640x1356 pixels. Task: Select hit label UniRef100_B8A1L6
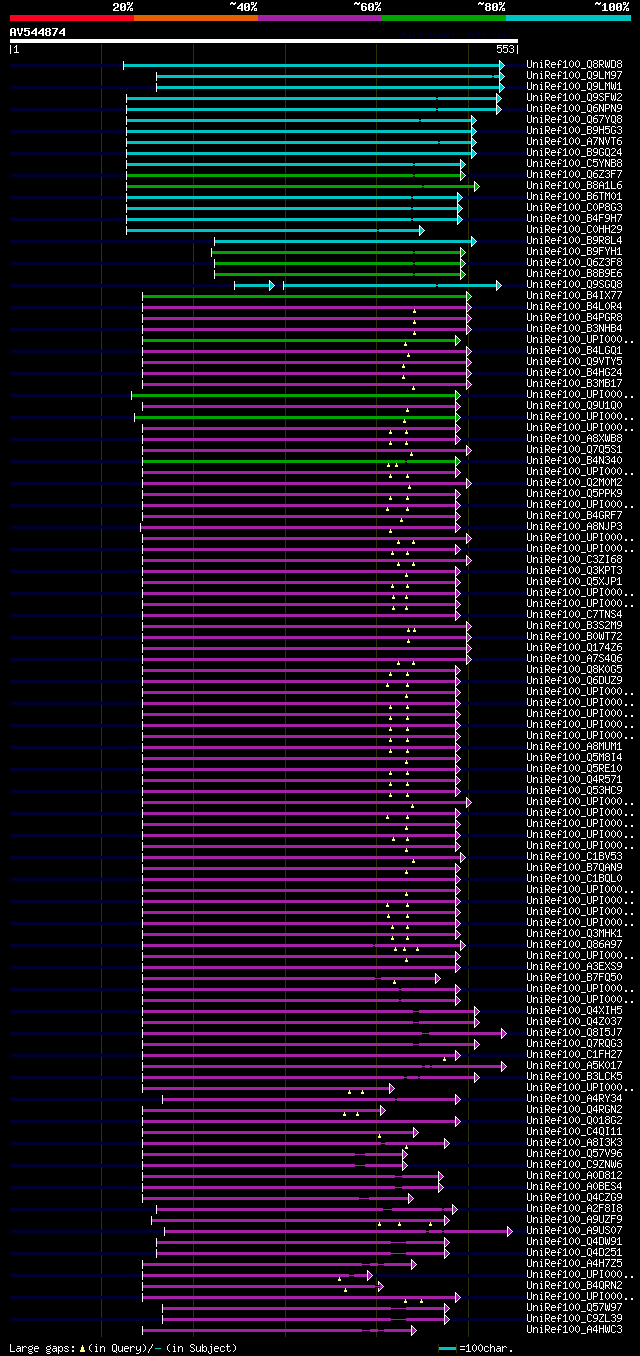pyautogui.click(x=574, y=185)
